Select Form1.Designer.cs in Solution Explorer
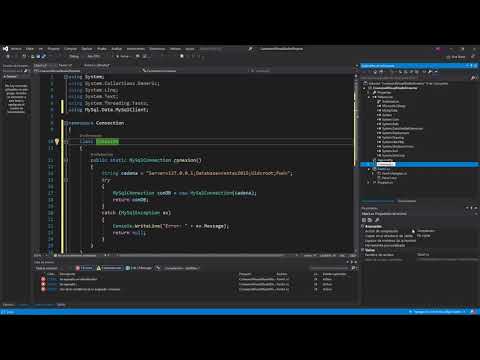Viewport: 480px width, 360px height. pos(394,174)
